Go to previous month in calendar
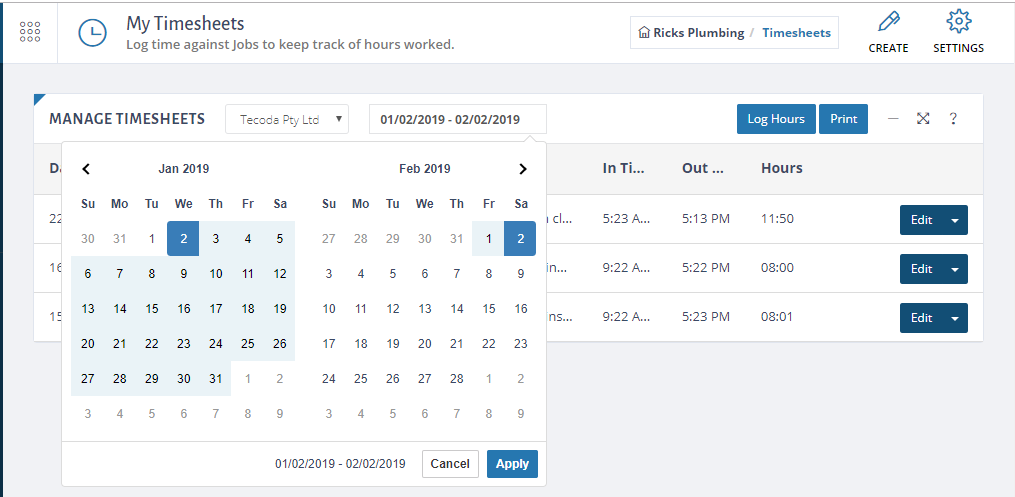 (x=87, y=169)
